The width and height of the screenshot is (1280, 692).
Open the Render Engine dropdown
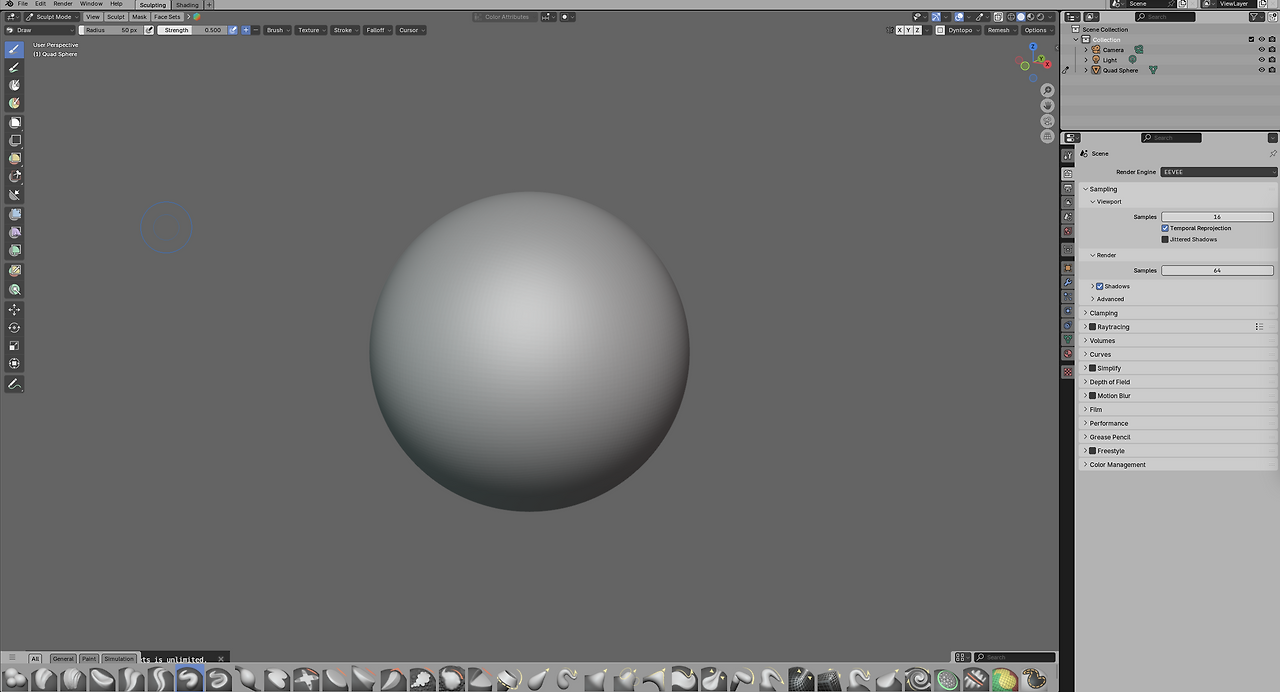coord(1217,172)
